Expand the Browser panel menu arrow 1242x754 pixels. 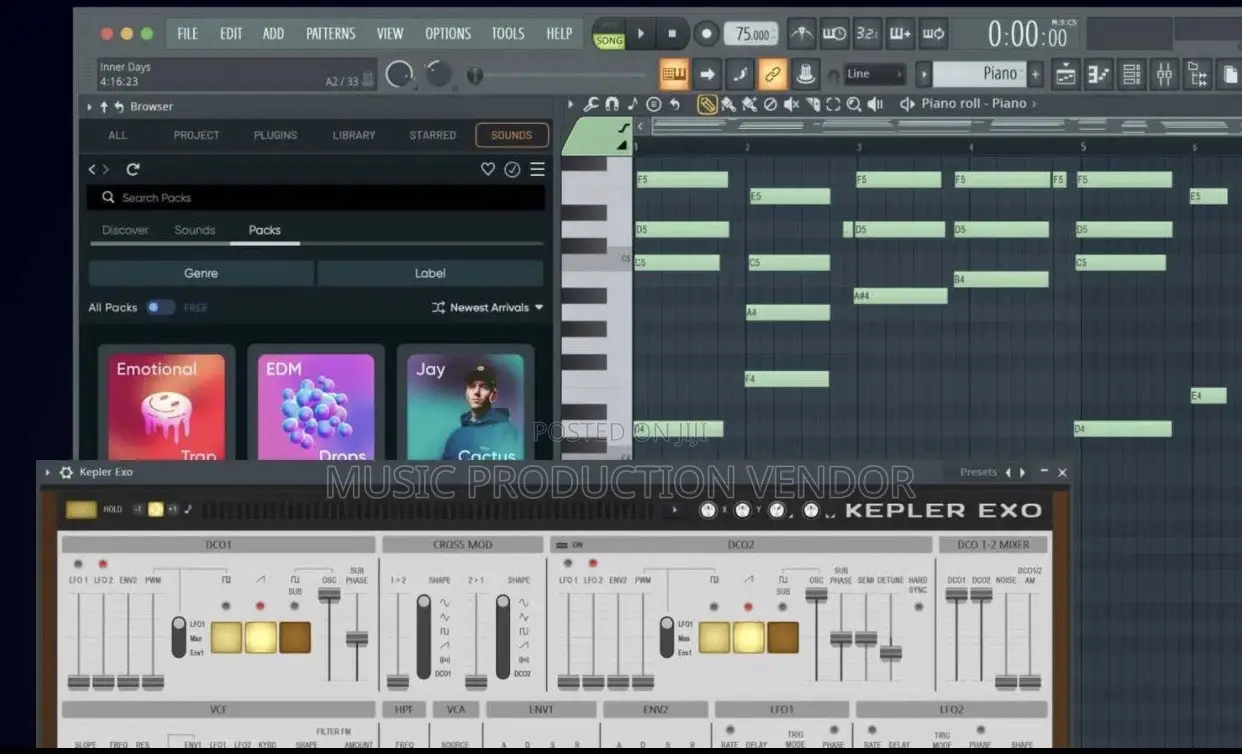click(89, 107)
